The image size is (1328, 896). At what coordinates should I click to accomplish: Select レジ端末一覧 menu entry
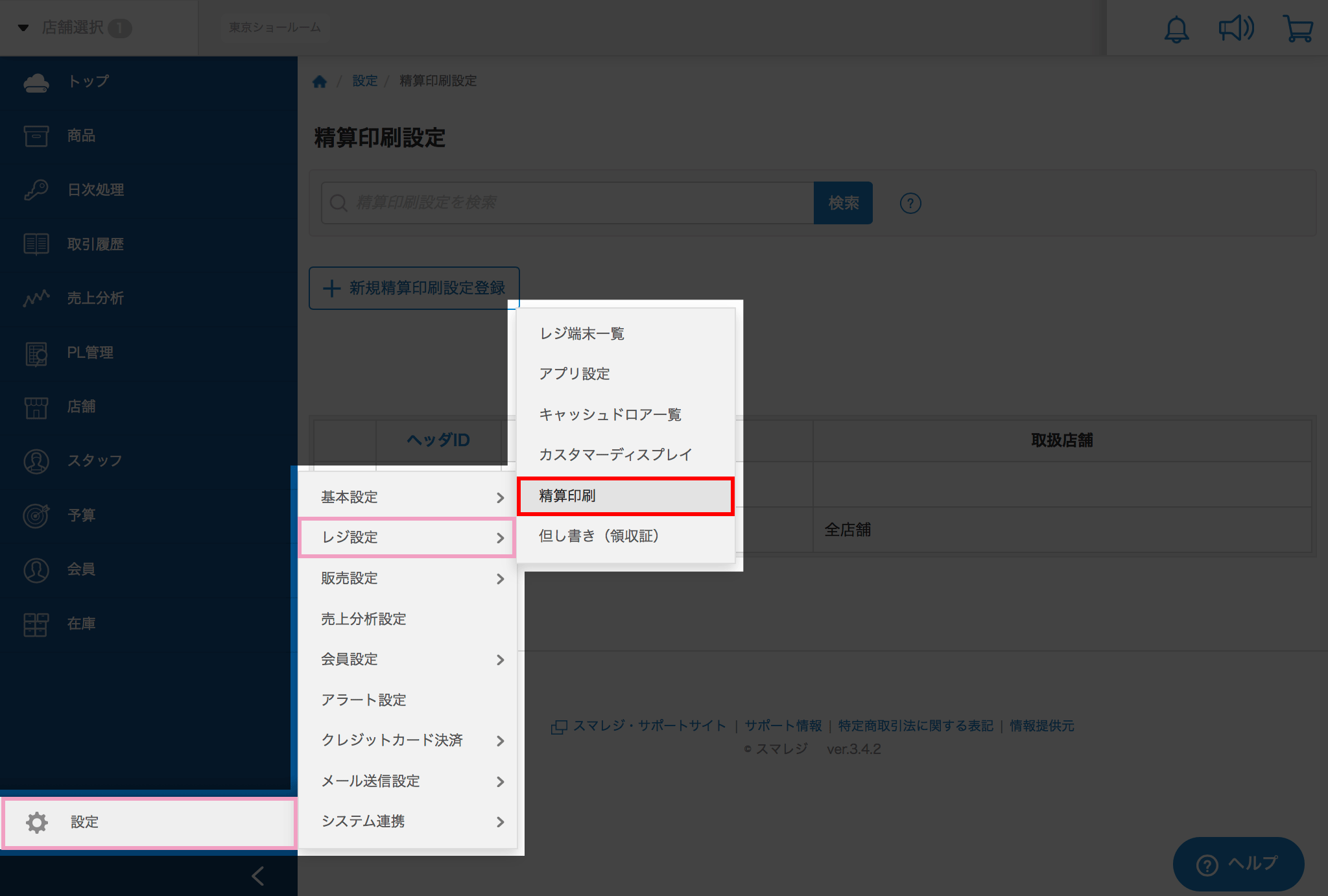[626, 334]
